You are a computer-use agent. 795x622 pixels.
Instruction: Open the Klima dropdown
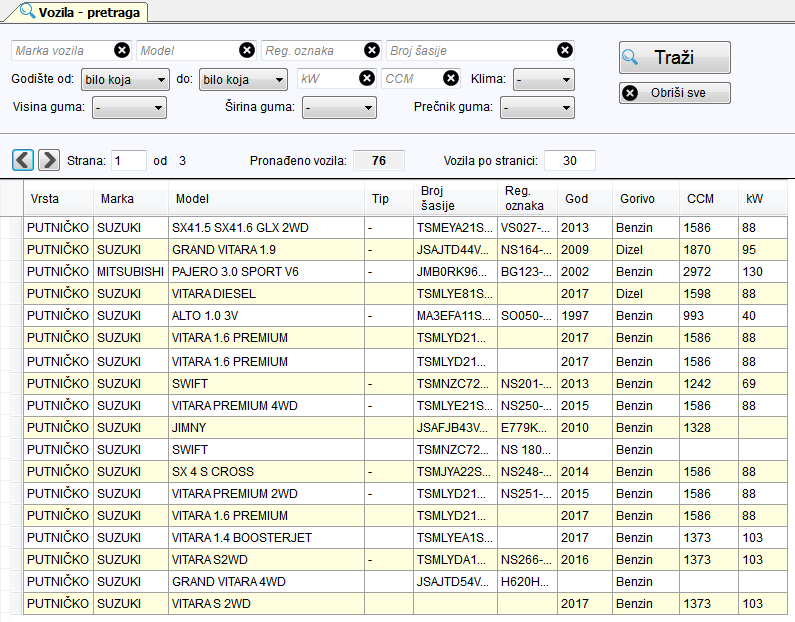pyautogui.click(x=544, y=80)
